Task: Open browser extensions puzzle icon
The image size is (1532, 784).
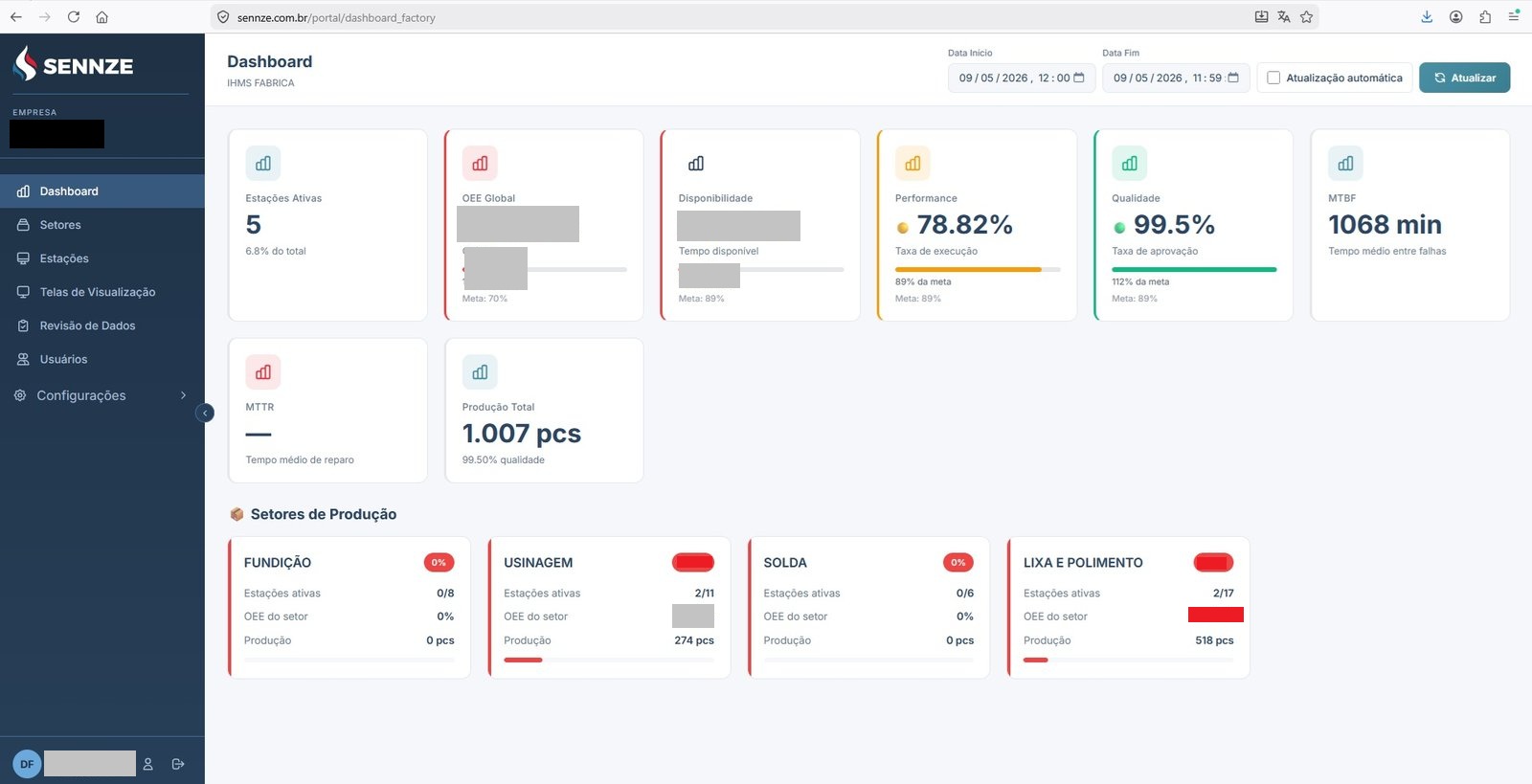Action: [1485, 17]
